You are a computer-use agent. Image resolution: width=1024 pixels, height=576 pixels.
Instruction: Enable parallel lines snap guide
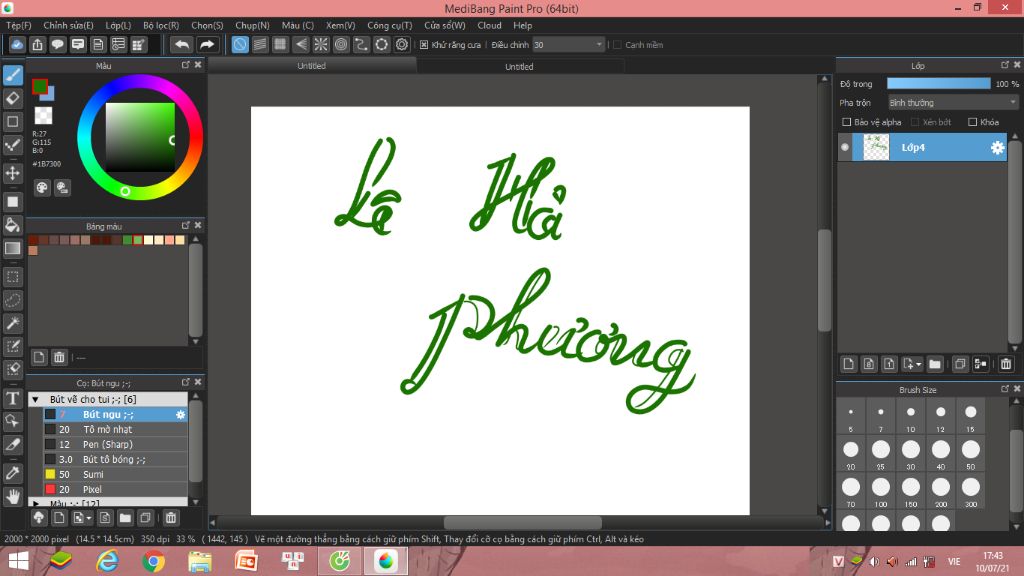coord(260,44)
